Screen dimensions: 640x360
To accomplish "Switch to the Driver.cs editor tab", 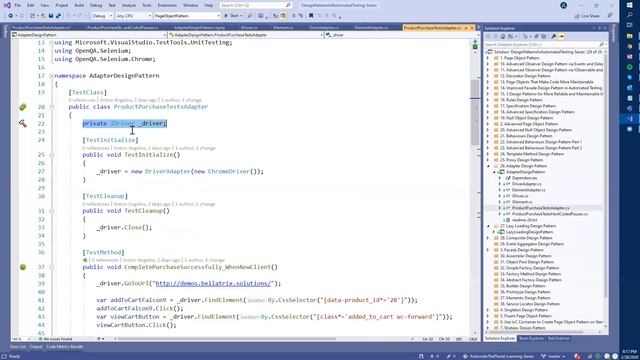I will click(249, 28).
